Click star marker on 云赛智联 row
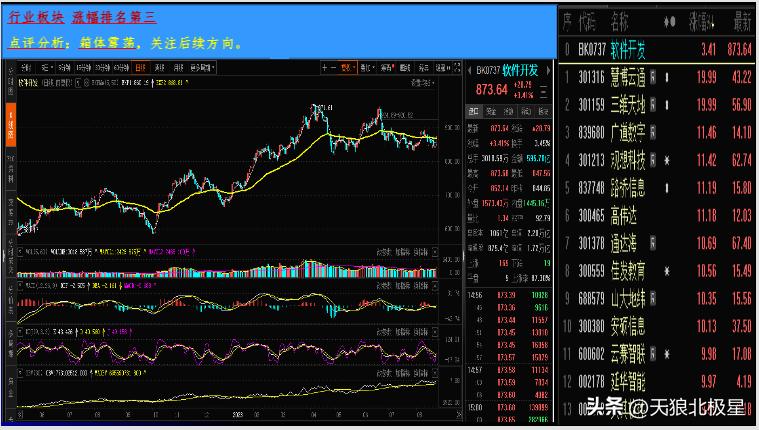The image size is (759, 430). coord(667,354)
